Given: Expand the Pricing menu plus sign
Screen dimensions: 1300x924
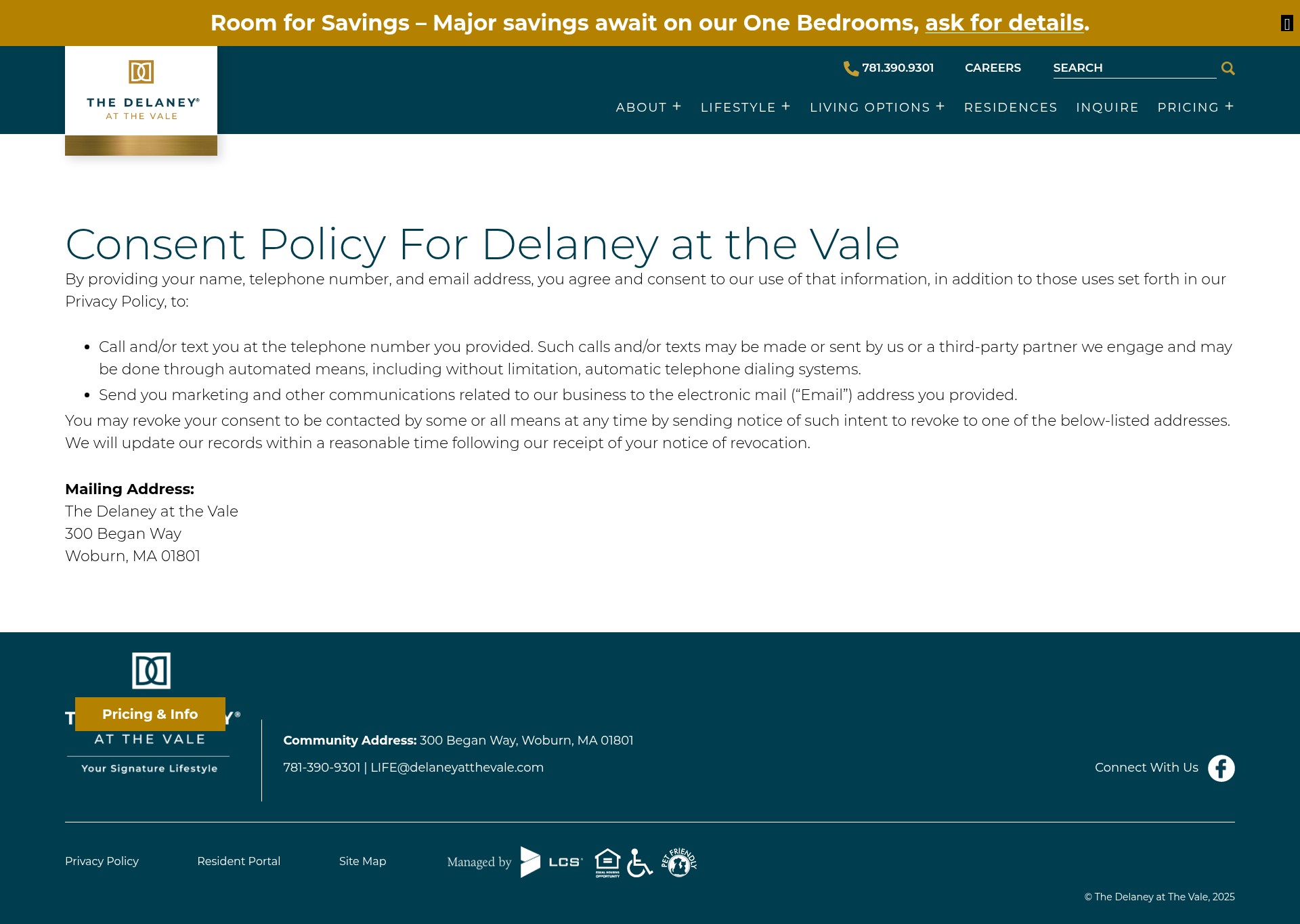Looking at the screenshot, I should click(1230, 106).
